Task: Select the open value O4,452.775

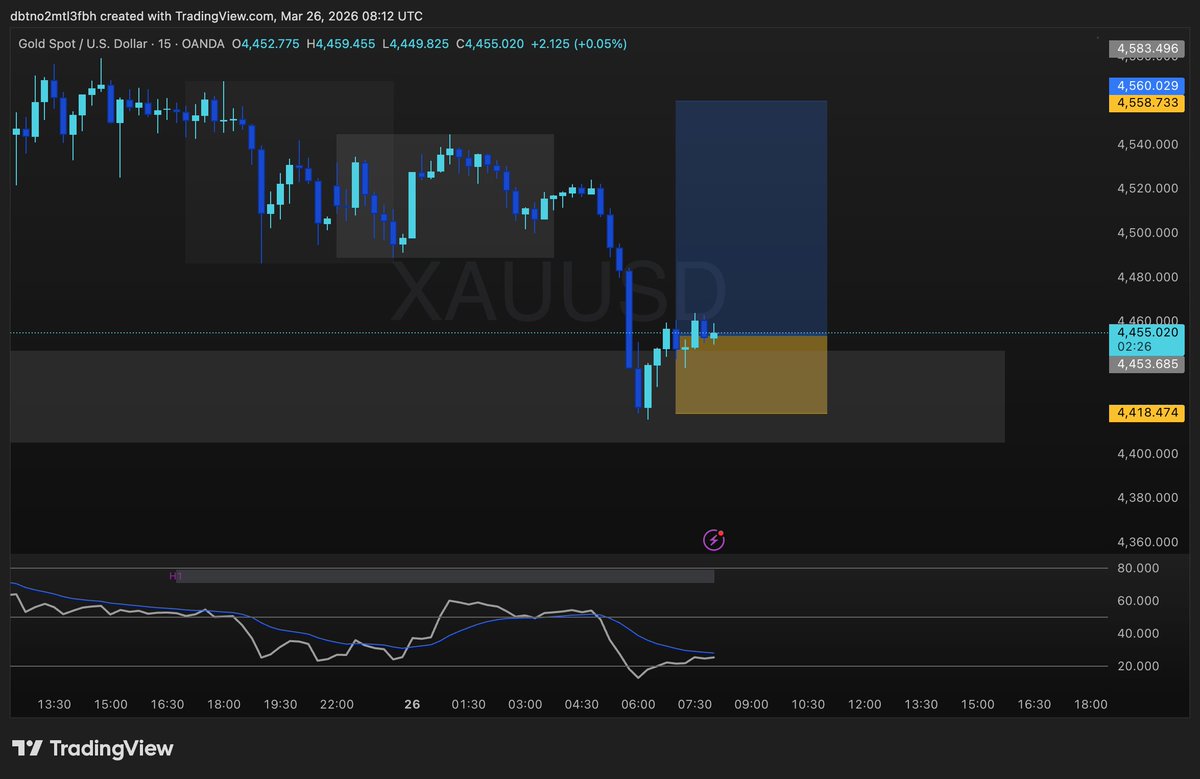Action: pos(265,44)
